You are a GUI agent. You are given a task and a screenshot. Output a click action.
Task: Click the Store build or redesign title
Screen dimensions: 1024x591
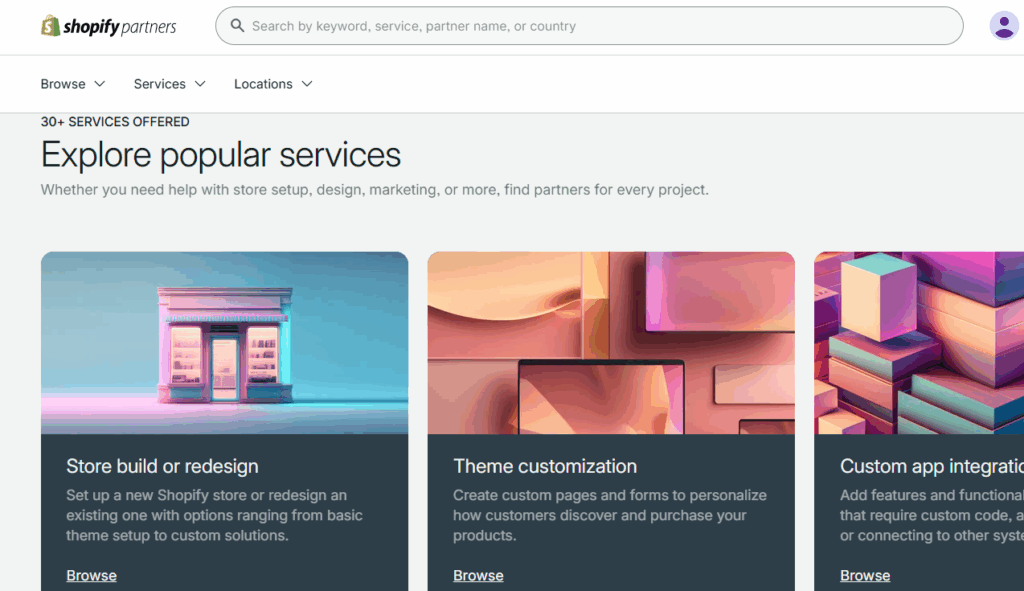tap(162, 466)
